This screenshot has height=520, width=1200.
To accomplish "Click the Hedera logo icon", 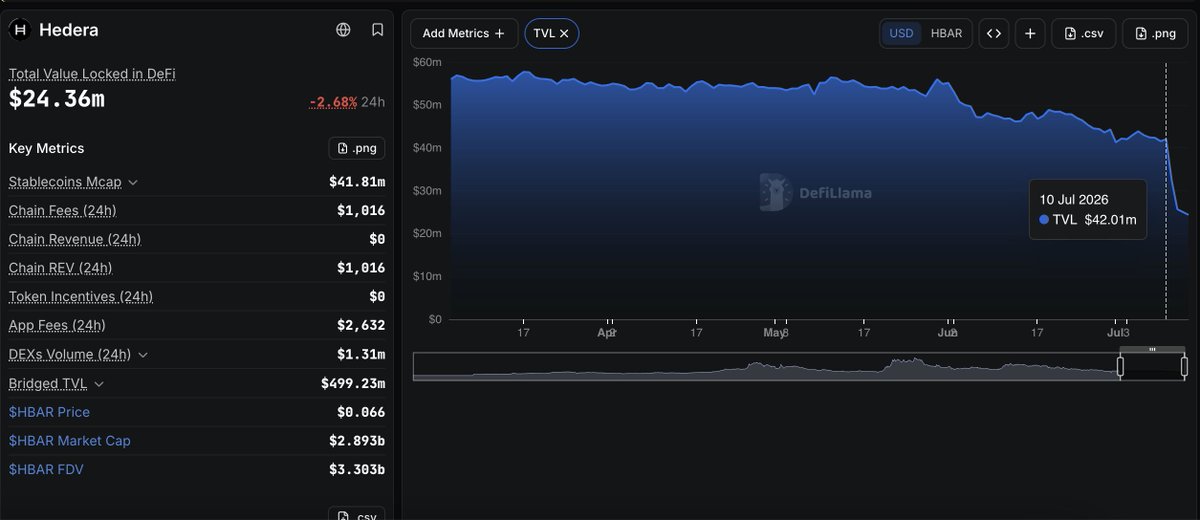I will (x=20, y=30).
